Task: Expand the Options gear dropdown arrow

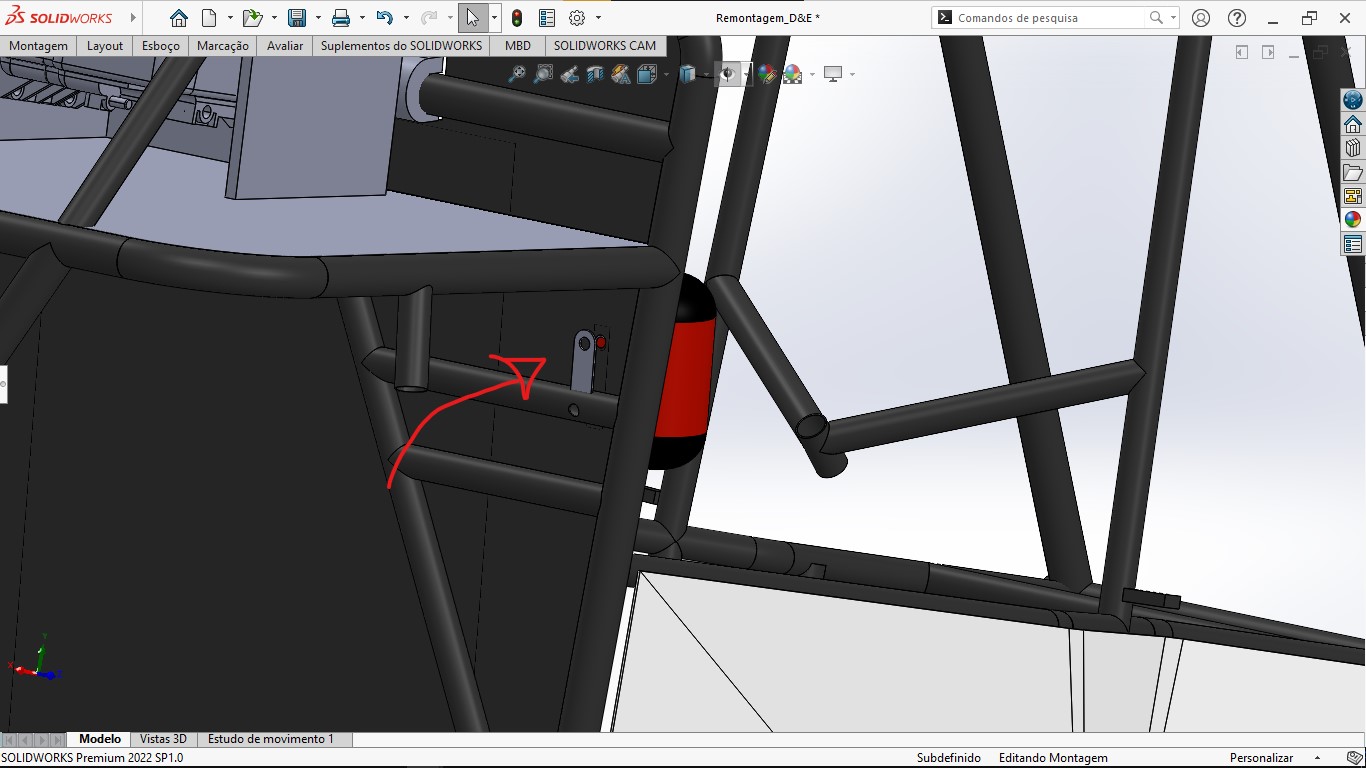Action: click(x=598, y=18)
